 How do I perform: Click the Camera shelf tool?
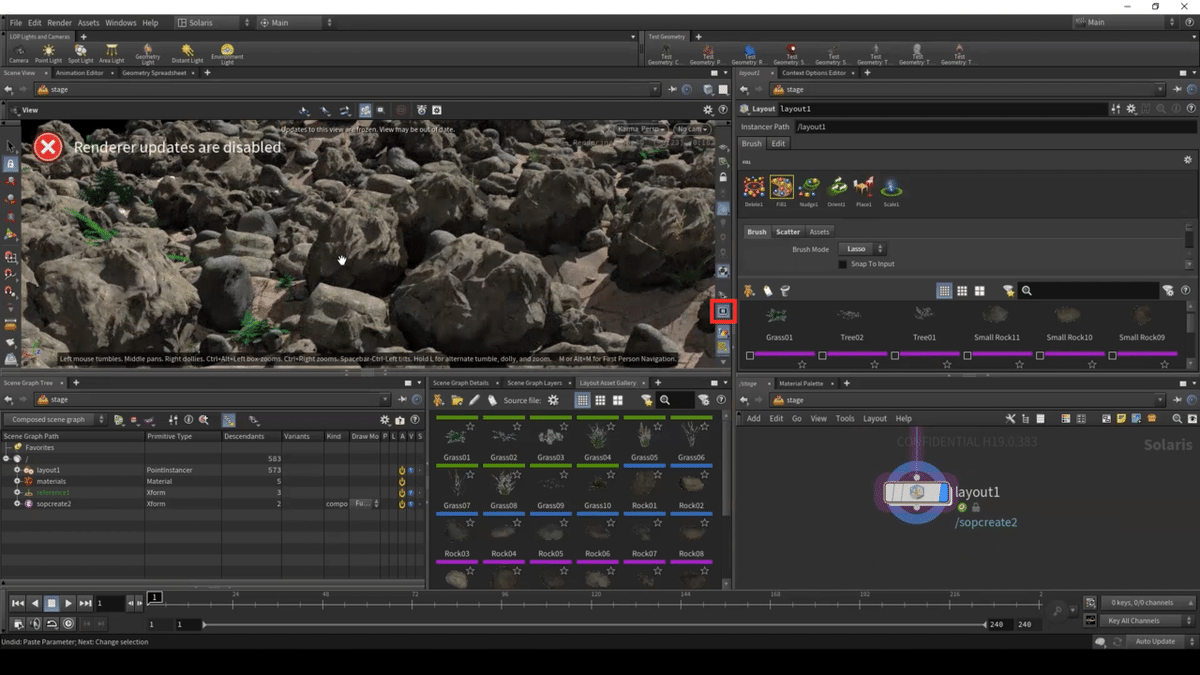(19, 51)
